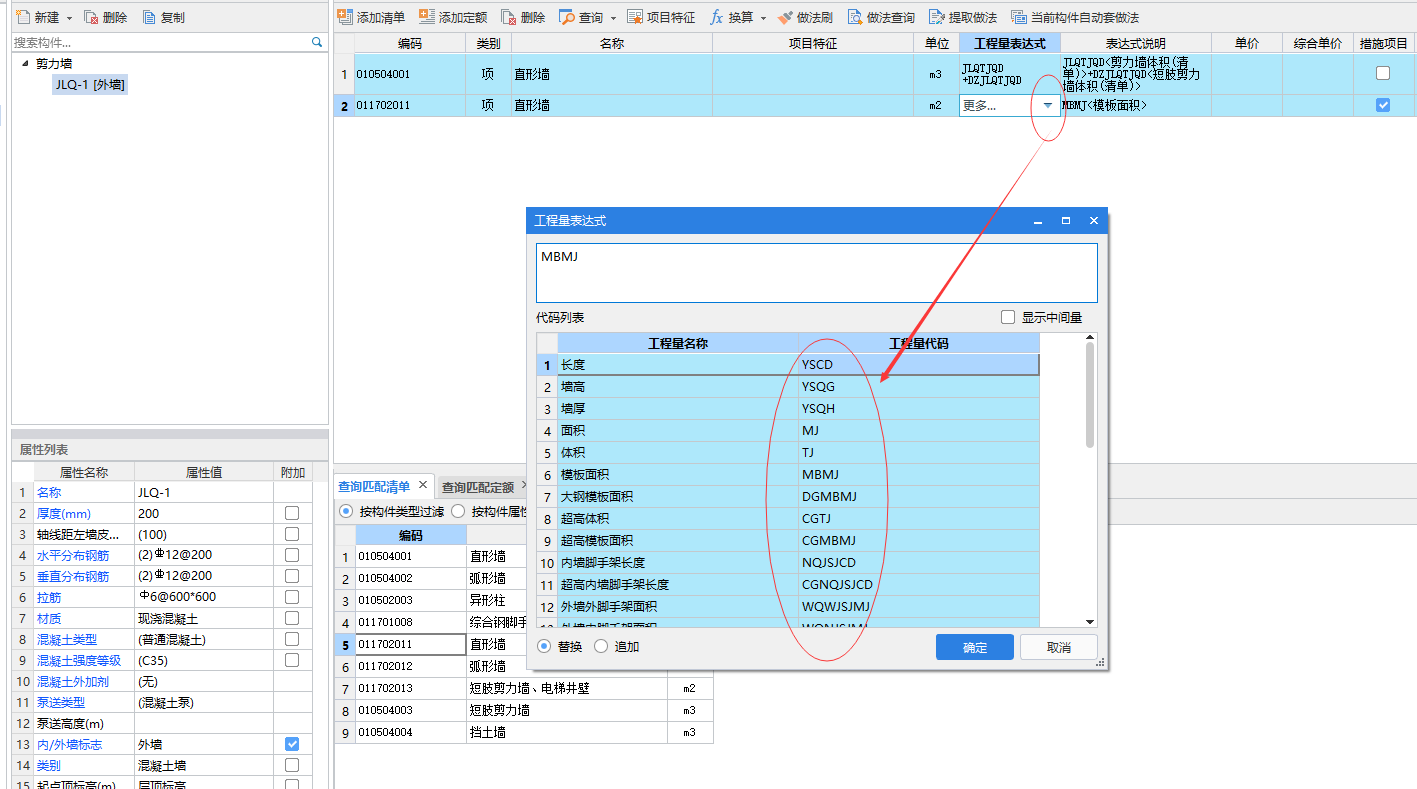Click the 工程量代码 column header in dialog
This screenshot has width=1417, height=789.
point(919,343)
